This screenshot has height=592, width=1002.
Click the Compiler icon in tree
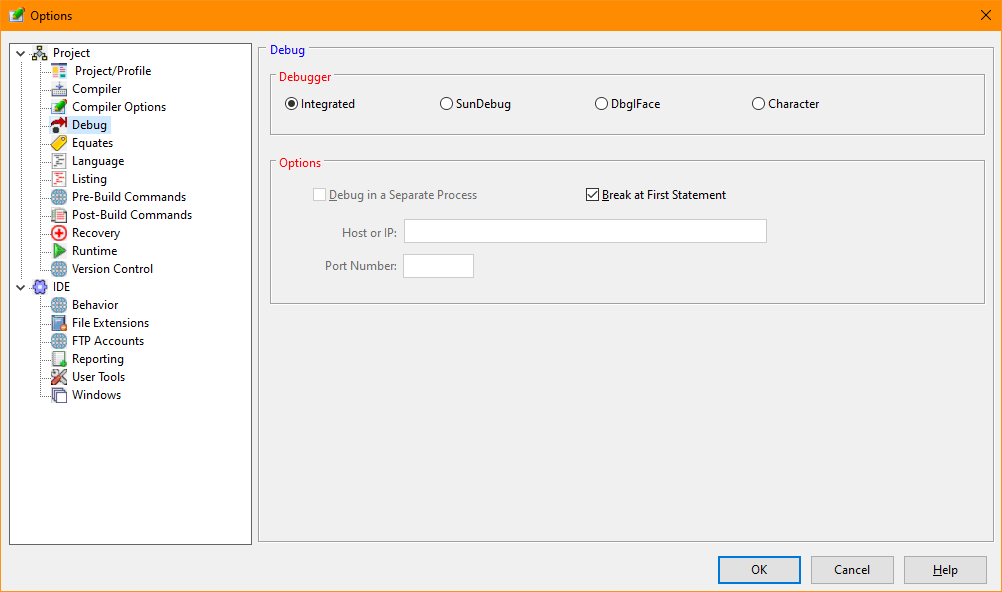[x=59, y=89]
